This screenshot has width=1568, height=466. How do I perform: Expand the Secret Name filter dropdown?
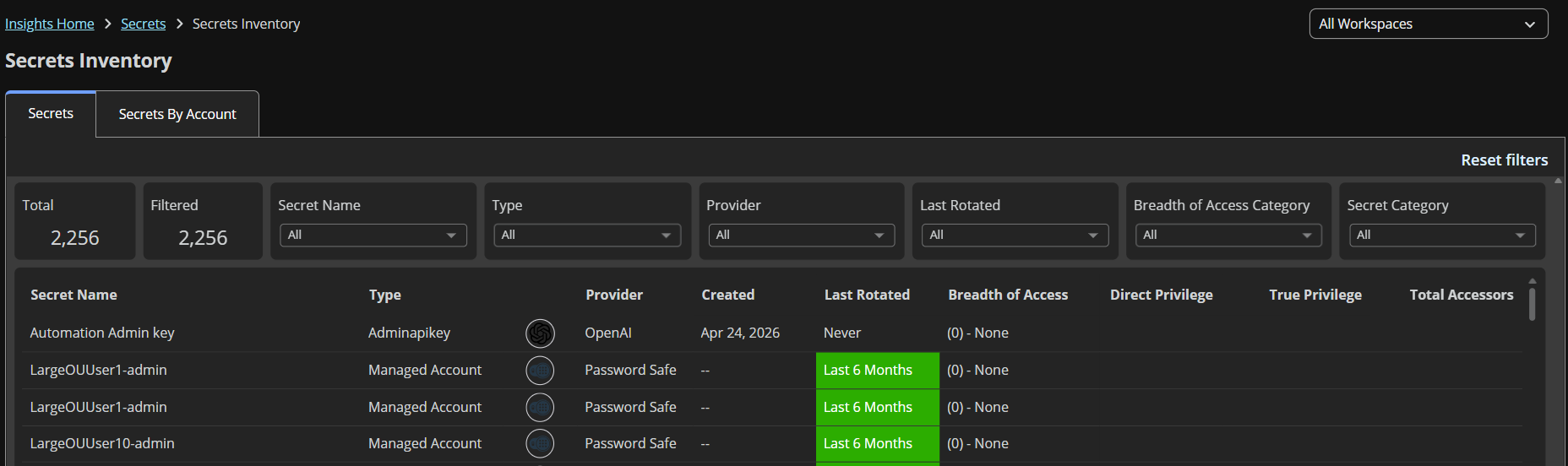373,236
